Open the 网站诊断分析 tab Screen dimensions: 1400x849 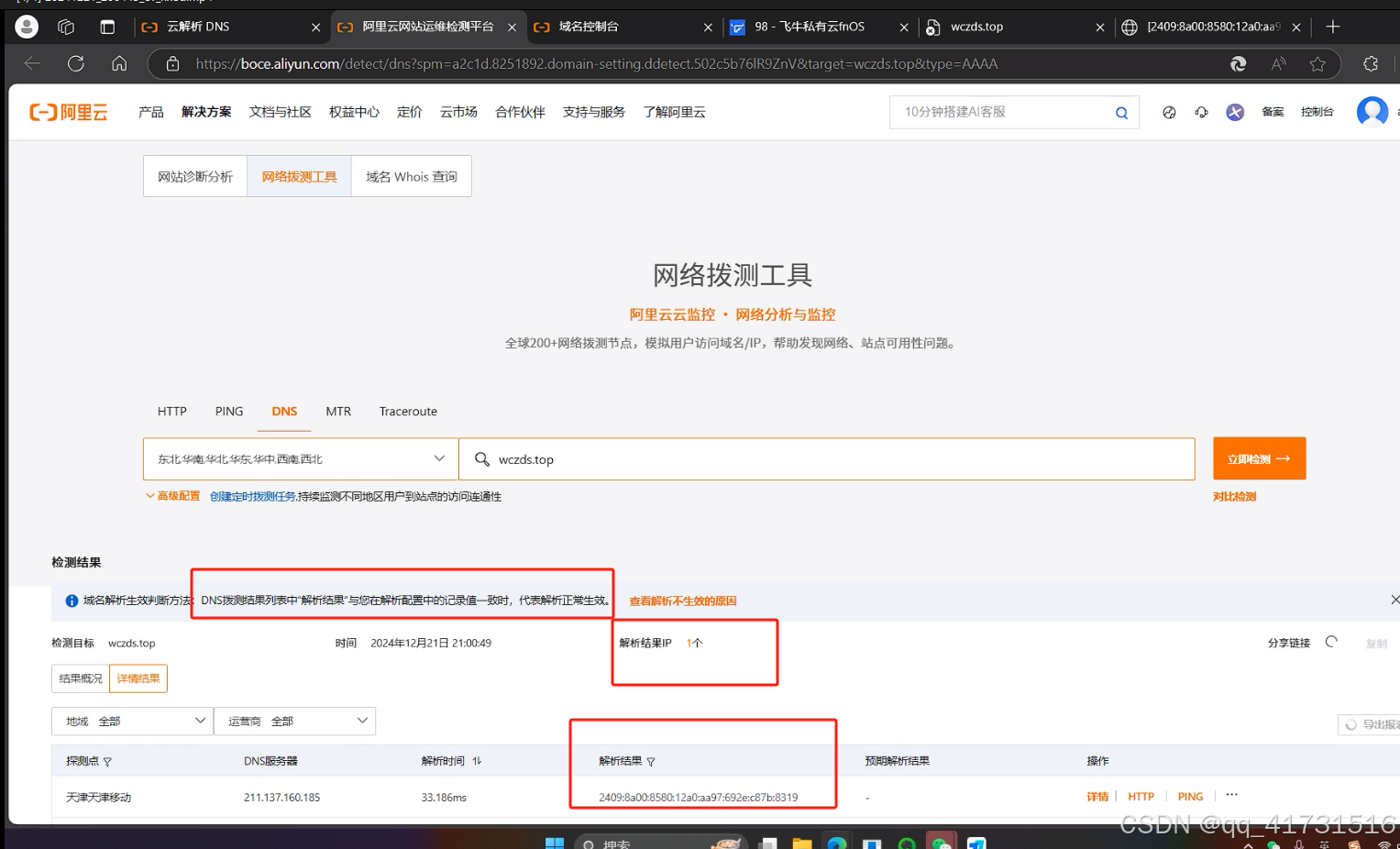(195, 176)
